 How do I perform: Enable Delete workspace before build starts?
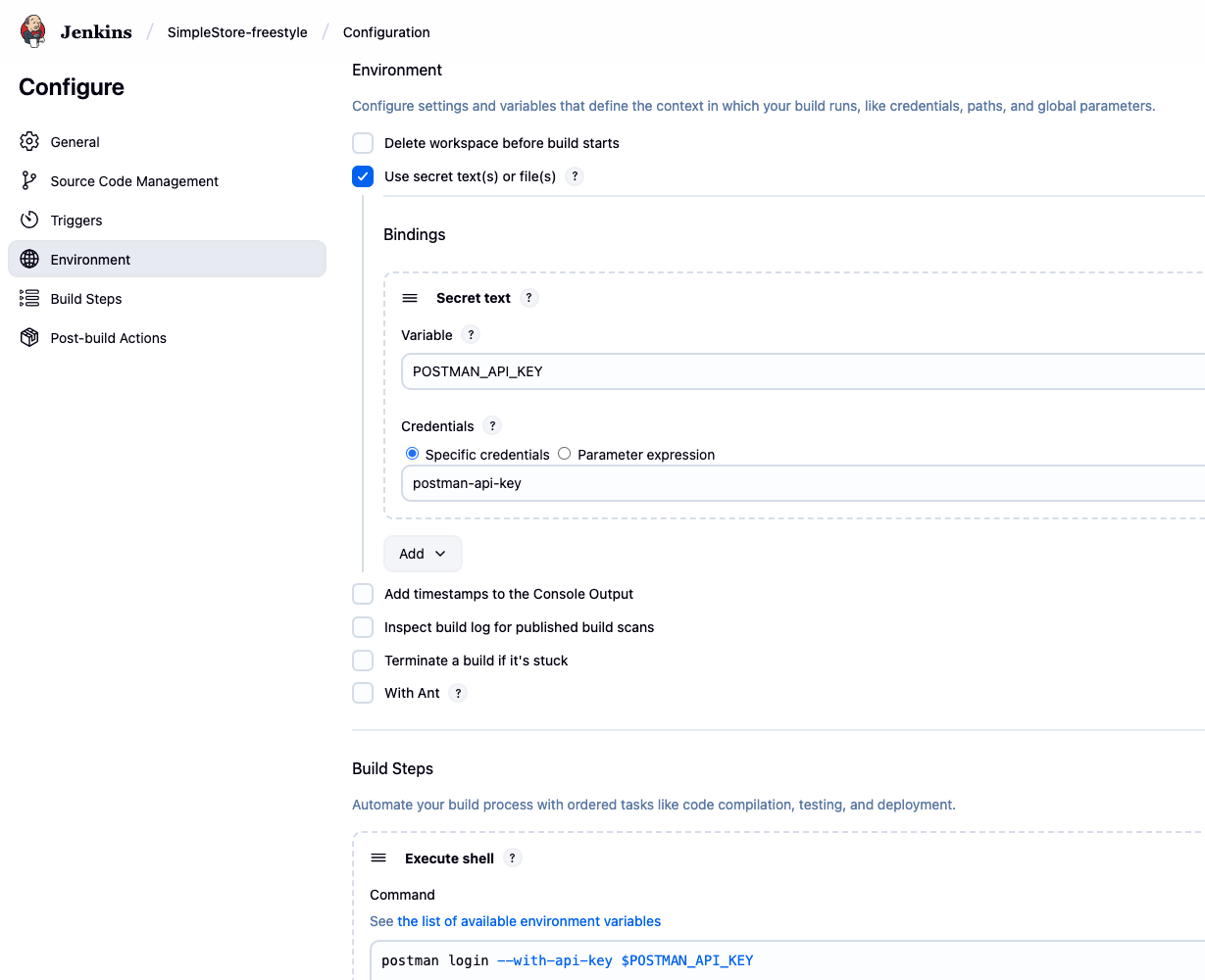coord(363,143)
